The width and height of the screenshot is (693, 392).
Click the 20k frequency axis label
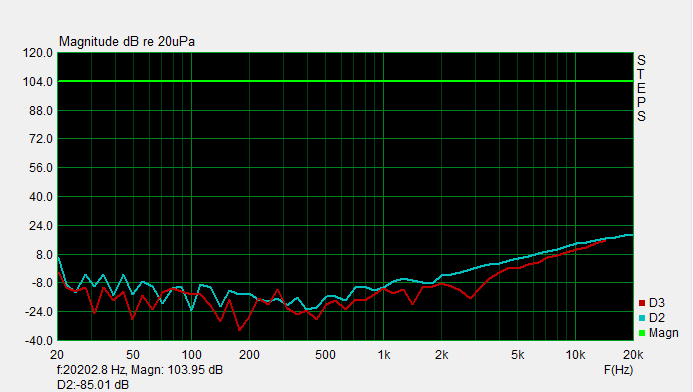click(633, 355)
